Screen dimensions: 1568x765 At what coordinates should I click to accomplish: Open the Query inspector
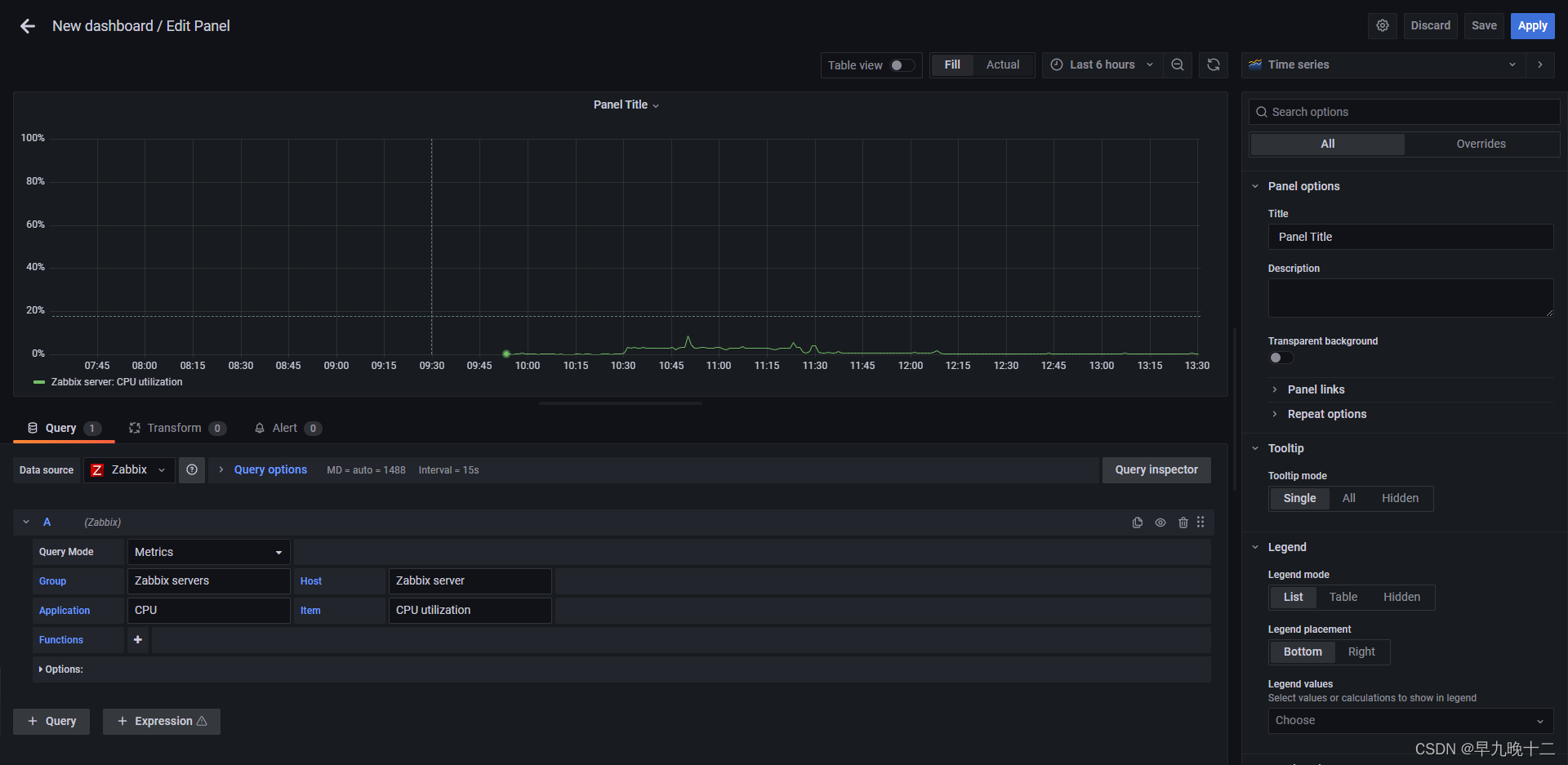(x=1156, y=469)
